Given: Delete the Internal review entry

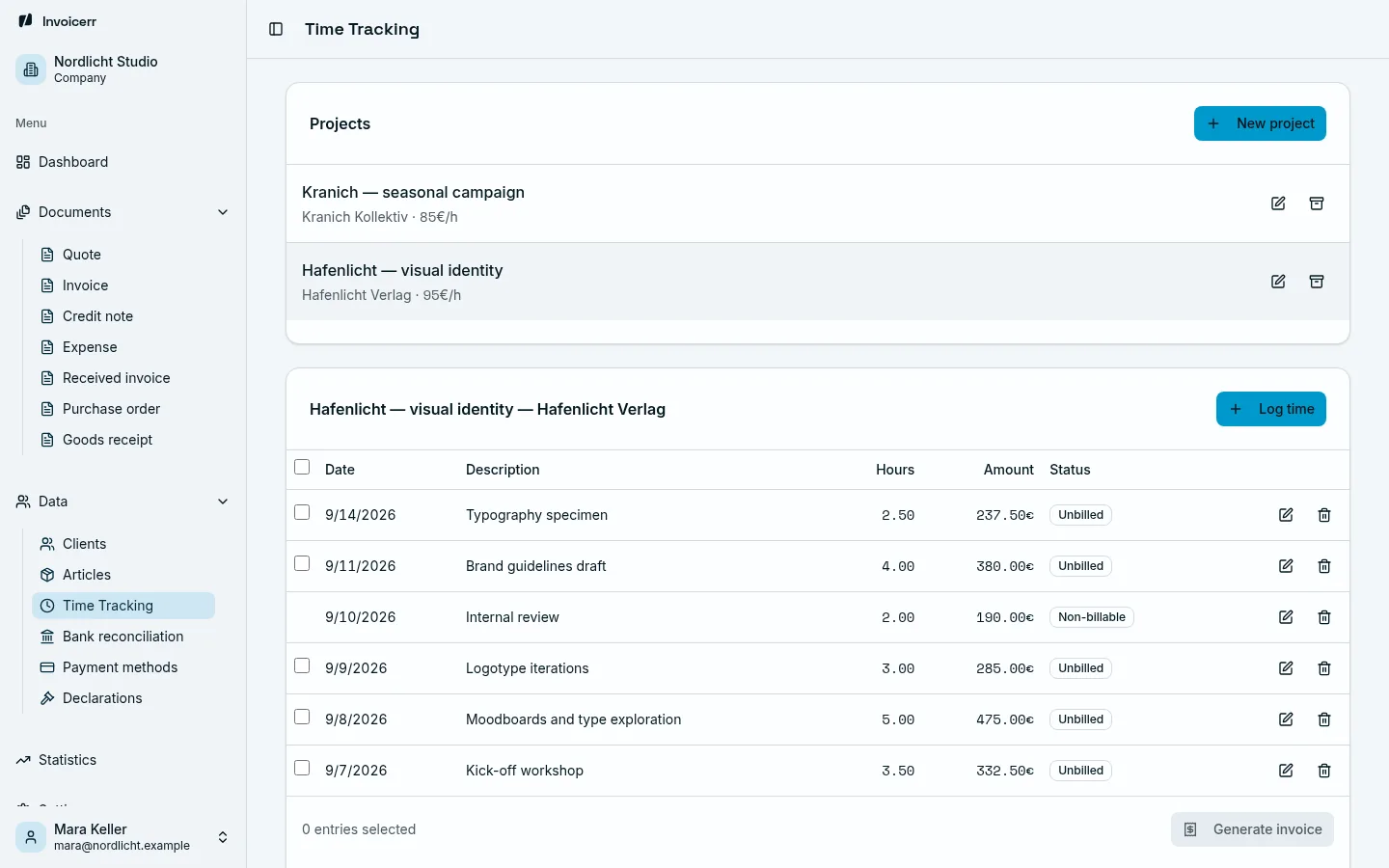Looking at the screenshot, I should [1324, 617].
